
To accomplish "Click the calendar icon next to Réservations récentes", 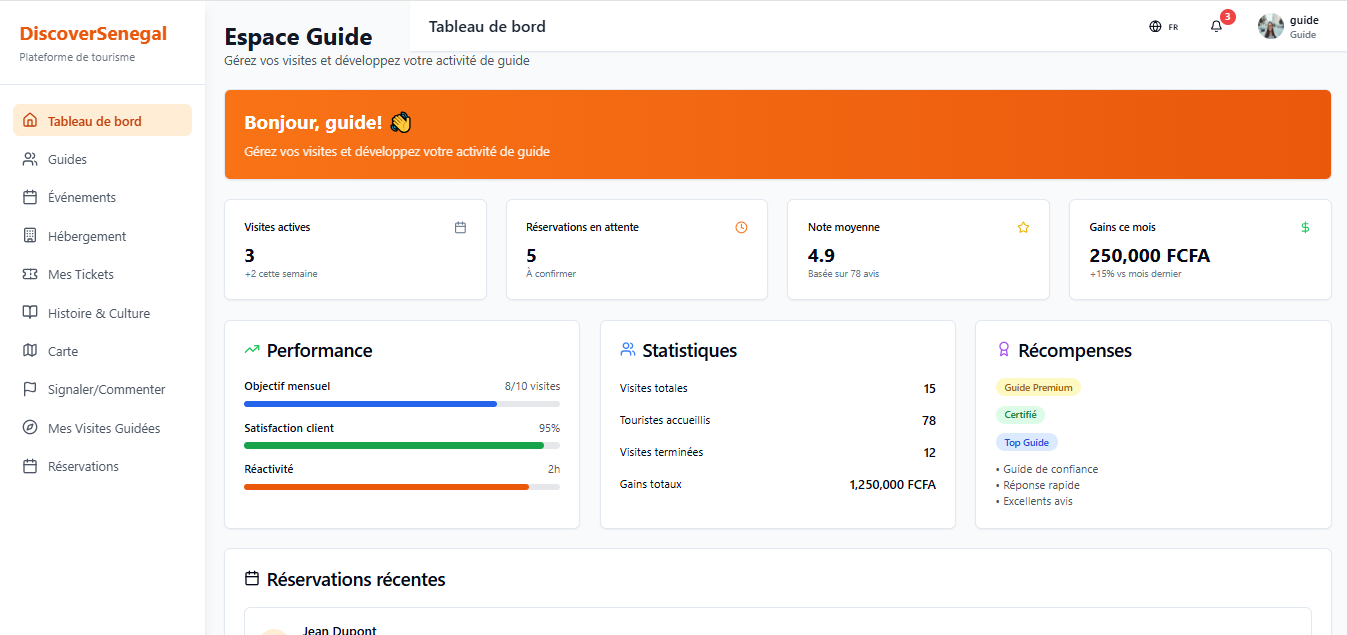I will (252, 579).
